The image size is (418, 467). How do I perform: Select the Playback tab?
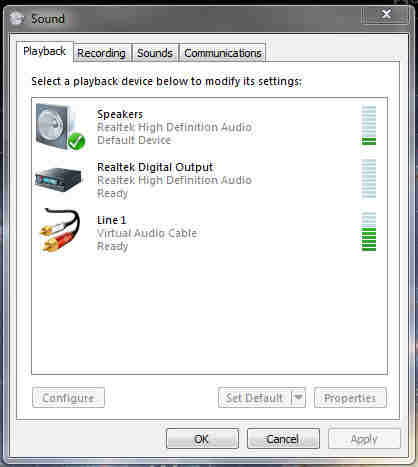45,52
